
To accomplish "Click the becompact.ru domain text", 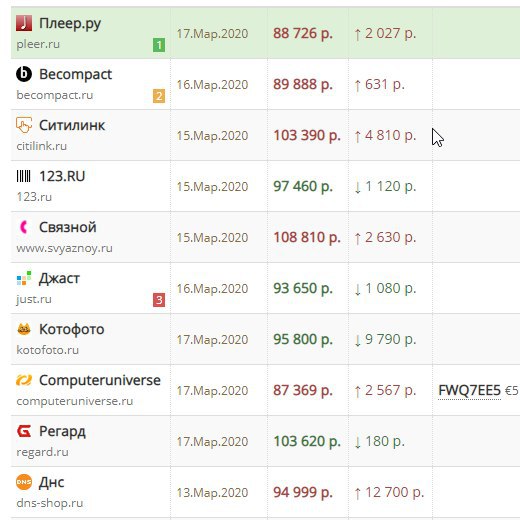I will pos(55,95).
